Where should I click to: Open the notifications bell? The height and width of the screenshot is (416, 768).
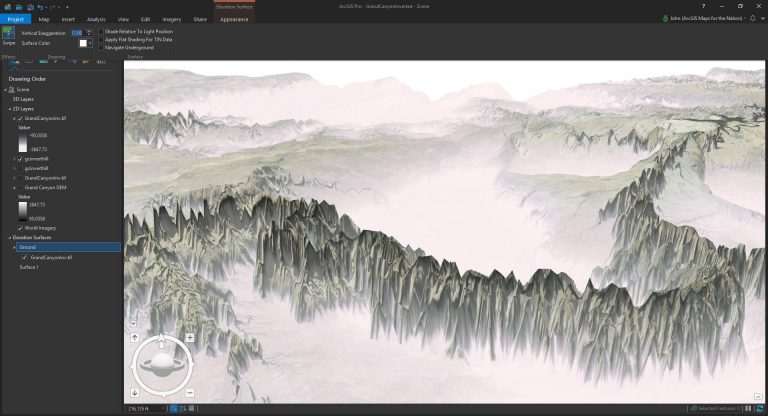pos(753,18)
